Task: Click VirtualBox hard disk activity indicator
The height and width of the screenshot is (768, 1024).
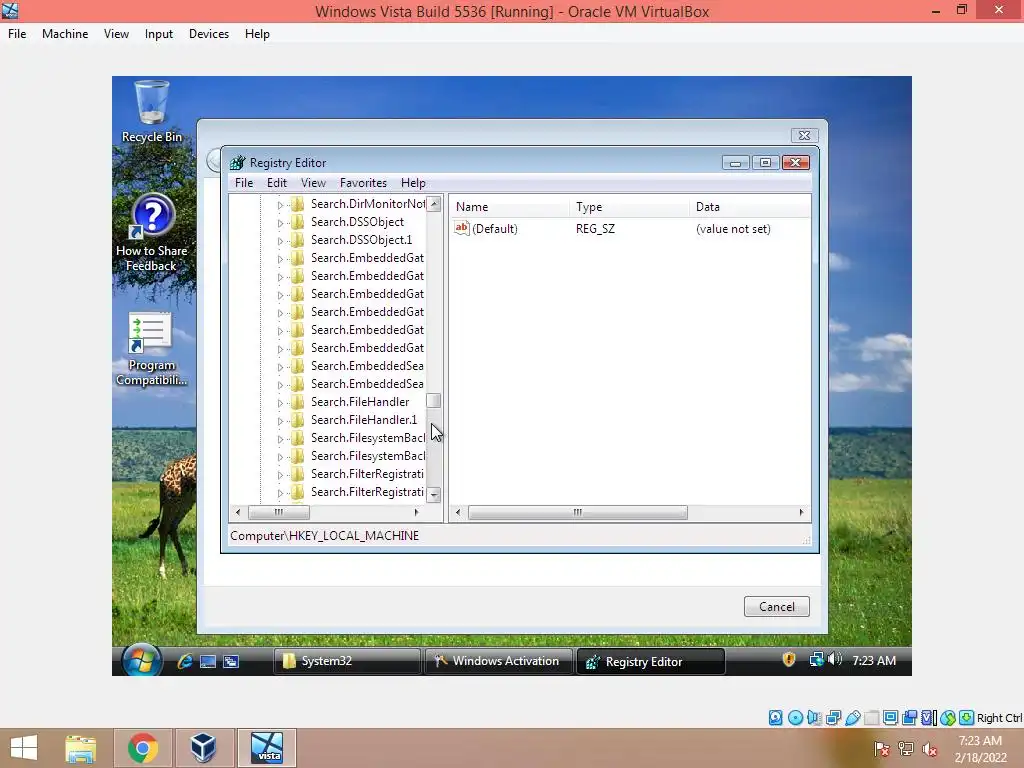Action: 775,718
